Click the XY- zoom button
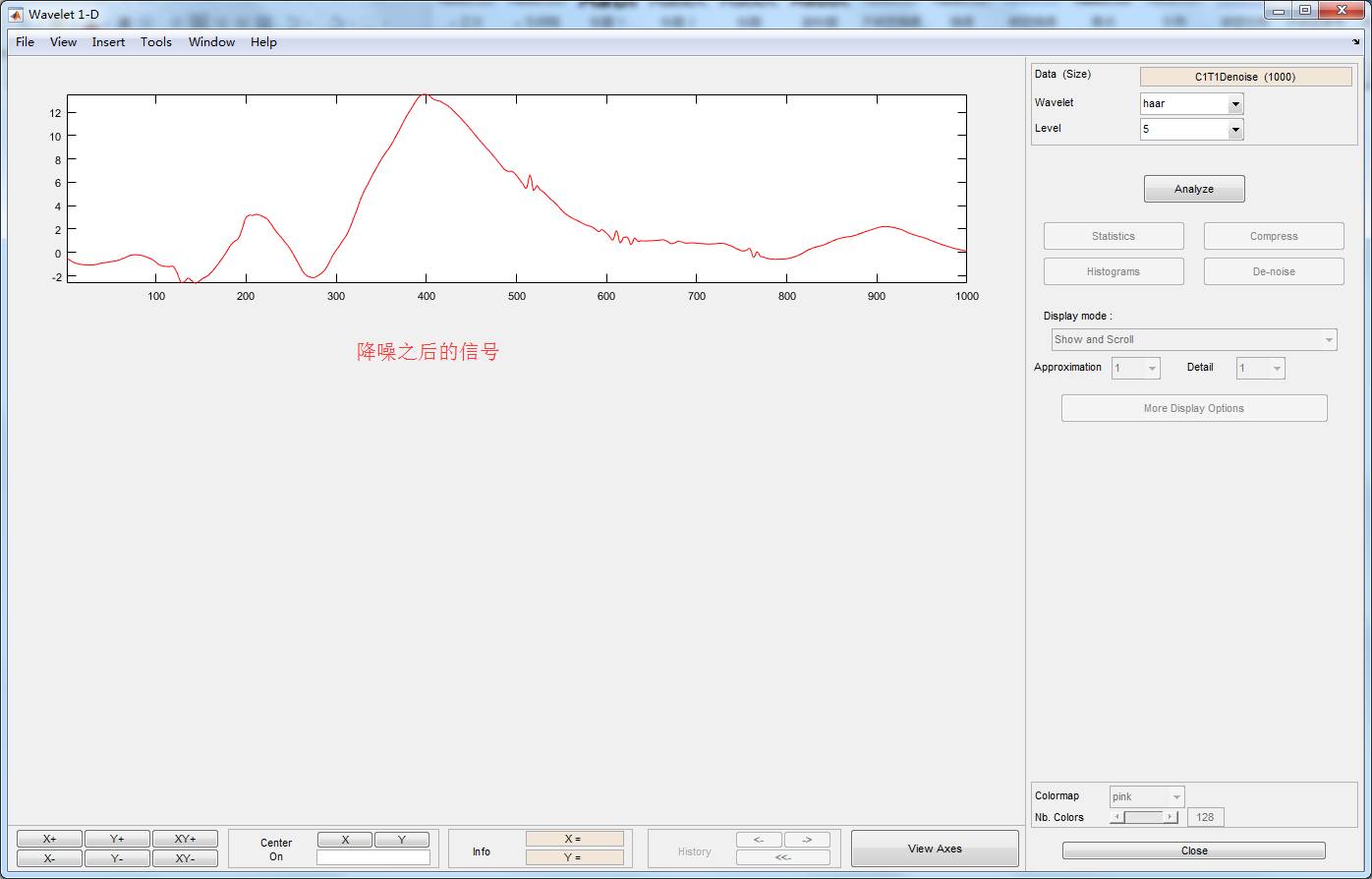The width and height of the screenshot is (1372, 879). coord(185,858)
